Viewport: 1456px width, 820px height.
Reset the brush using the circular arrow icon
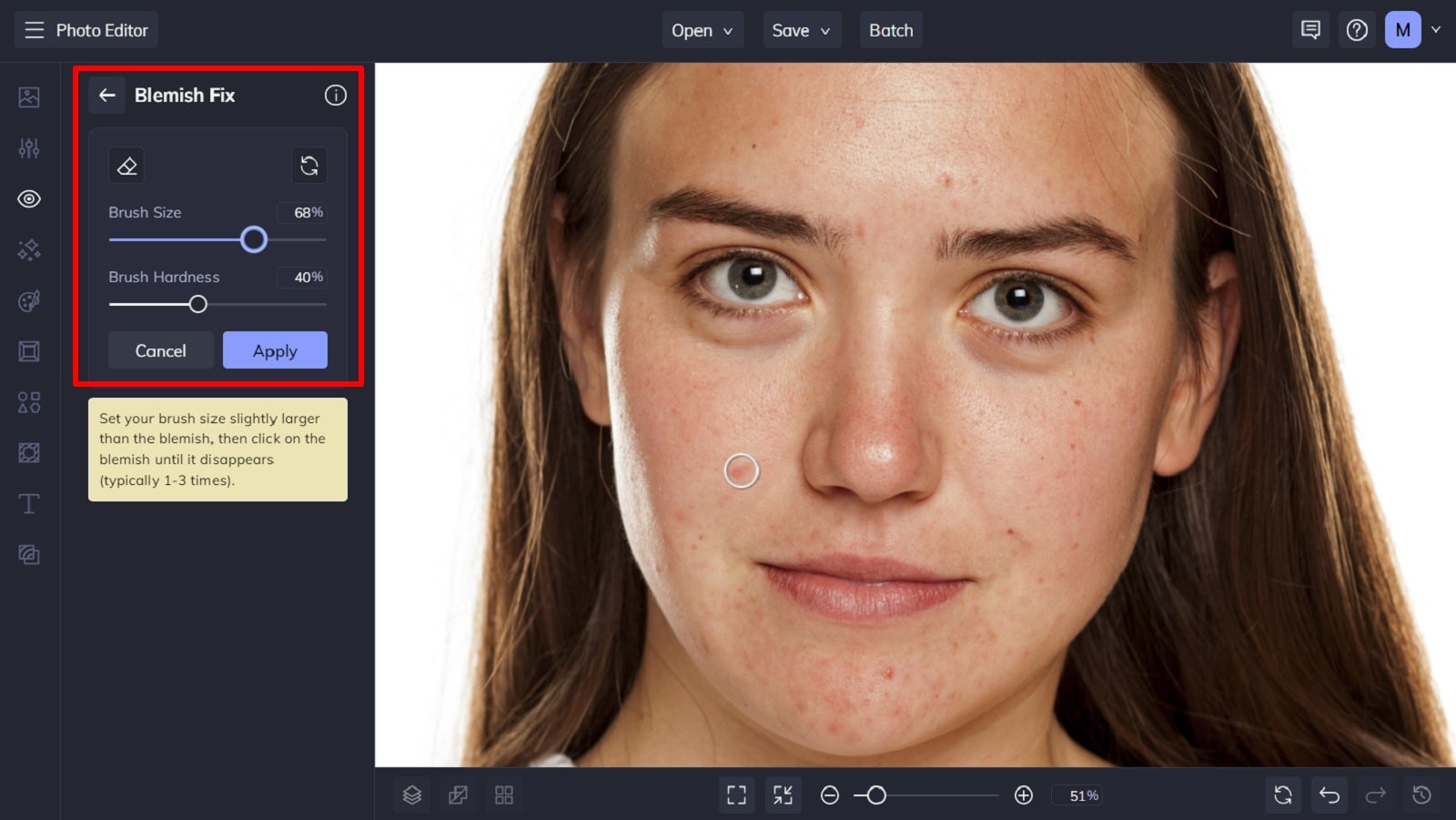click(x=309, y=165)
